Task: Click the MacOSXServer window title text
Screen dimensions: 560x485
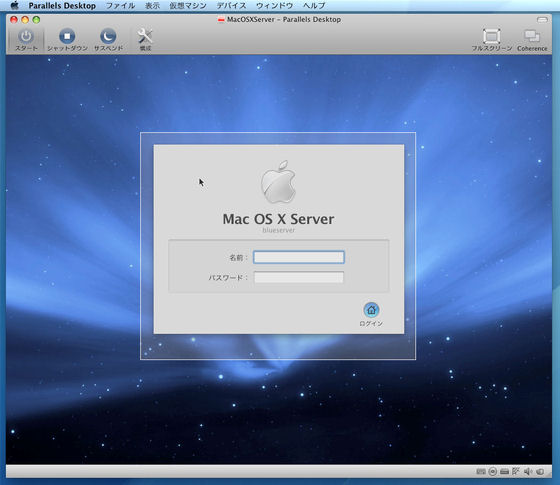Action: 284,20
